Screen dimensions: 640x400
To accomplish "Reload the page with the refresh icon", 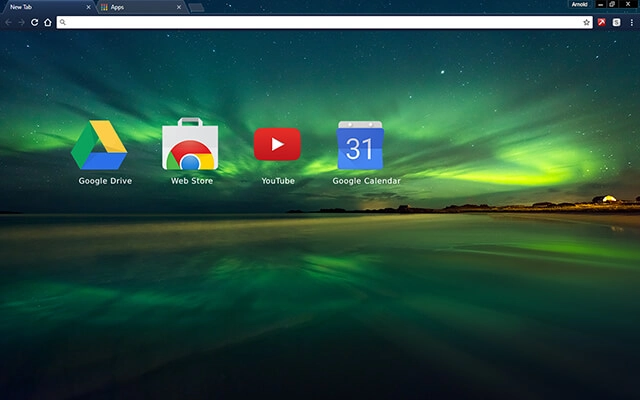I will pyautogui.click(x=35, y=22).
